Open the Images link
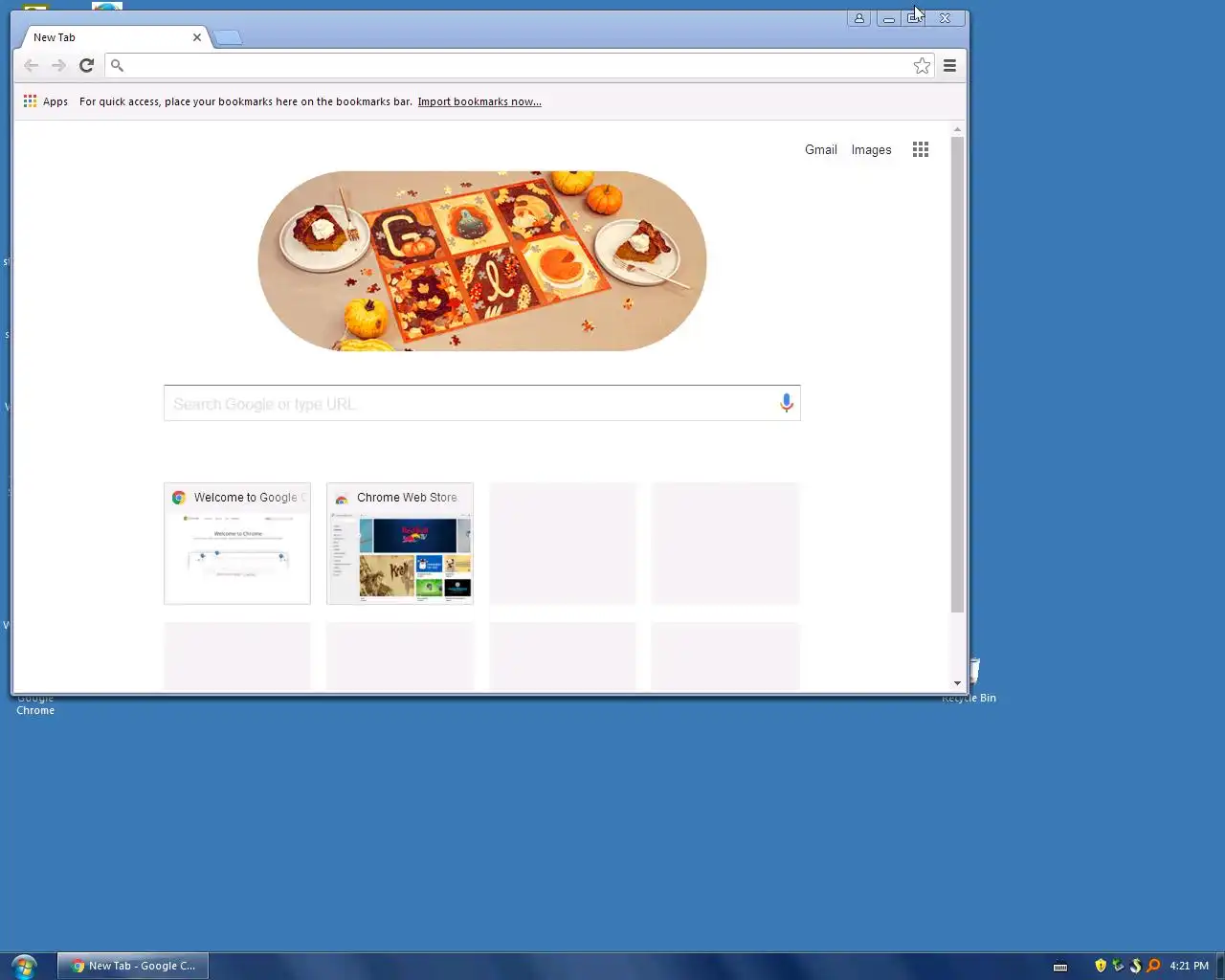 coord(871,149)
